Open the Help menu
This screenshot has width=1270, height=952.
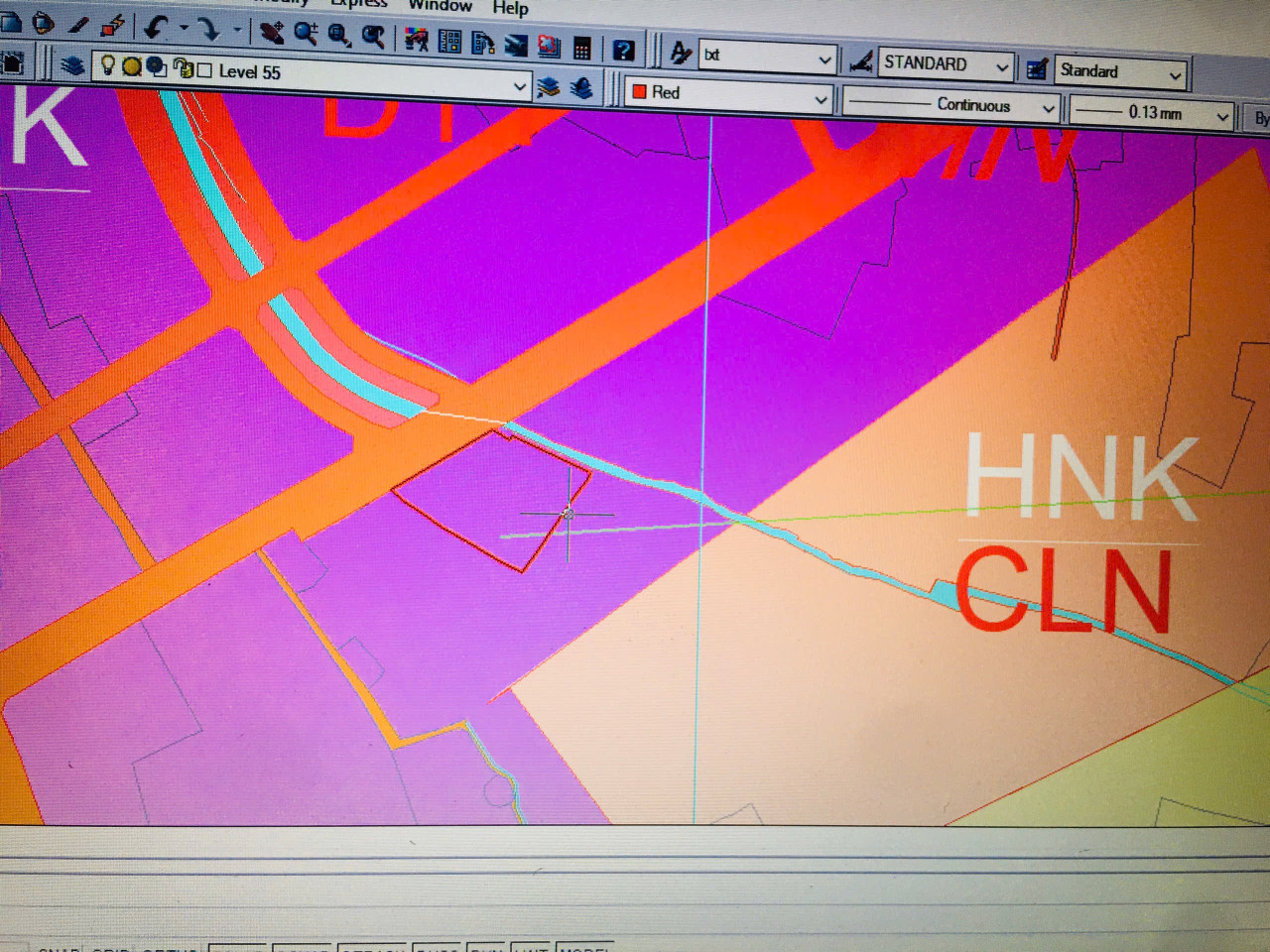click(x=511, y=8)
